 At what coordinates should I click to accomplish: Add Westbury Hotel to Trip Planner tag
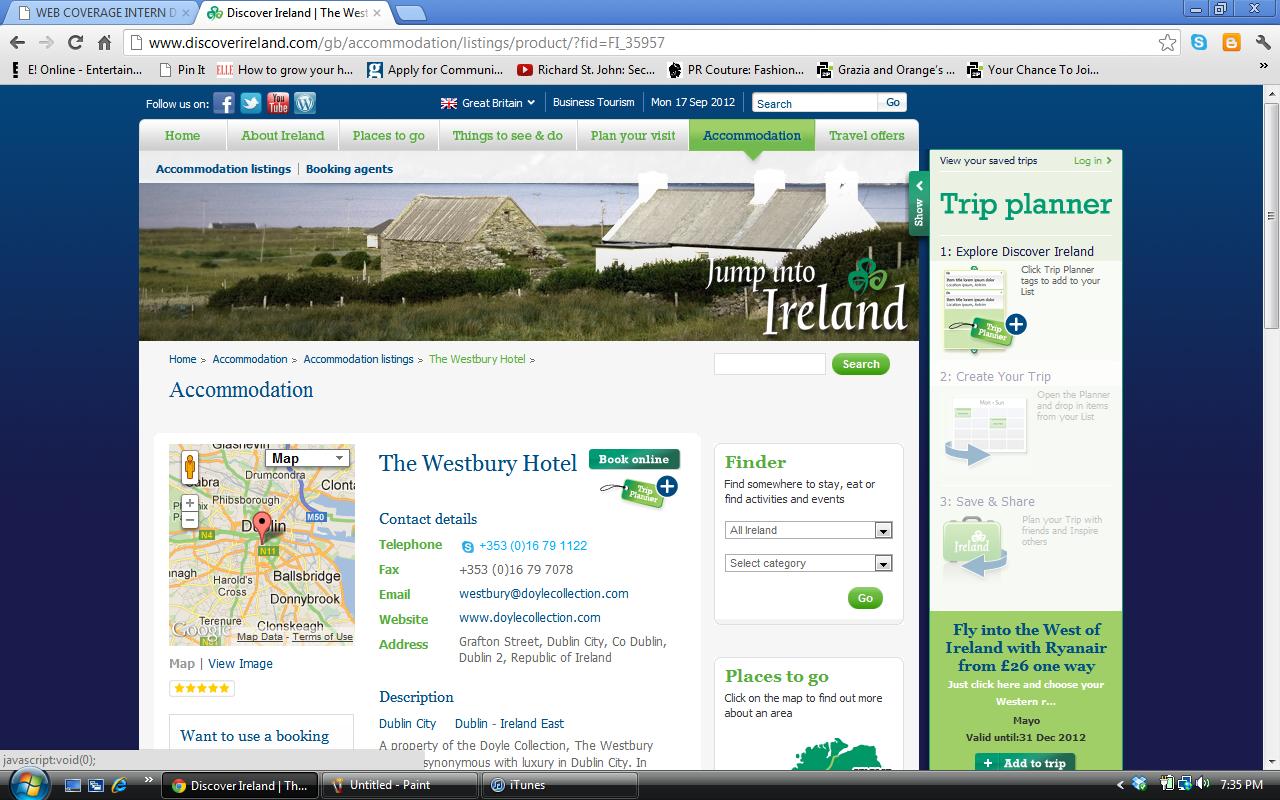[640, 490]
